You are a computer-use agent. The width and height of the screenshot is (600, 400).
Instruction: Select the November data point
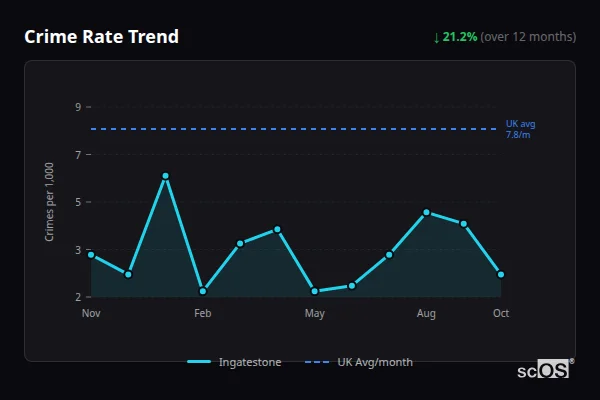tap(91, 255)
